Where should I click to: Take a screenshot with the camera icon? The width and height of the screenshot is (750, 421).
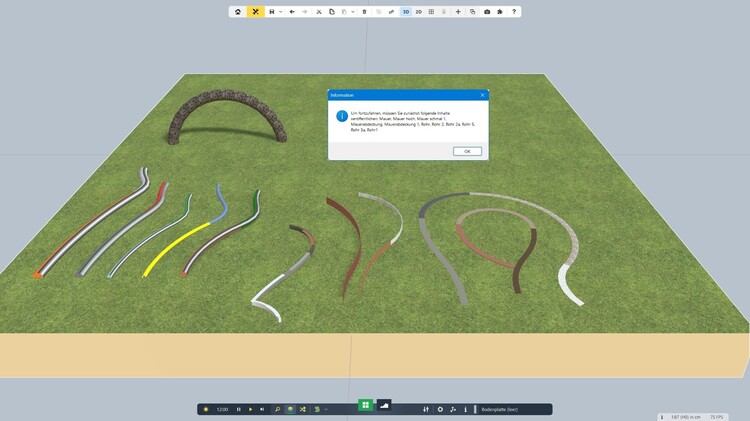click(487, 11)
